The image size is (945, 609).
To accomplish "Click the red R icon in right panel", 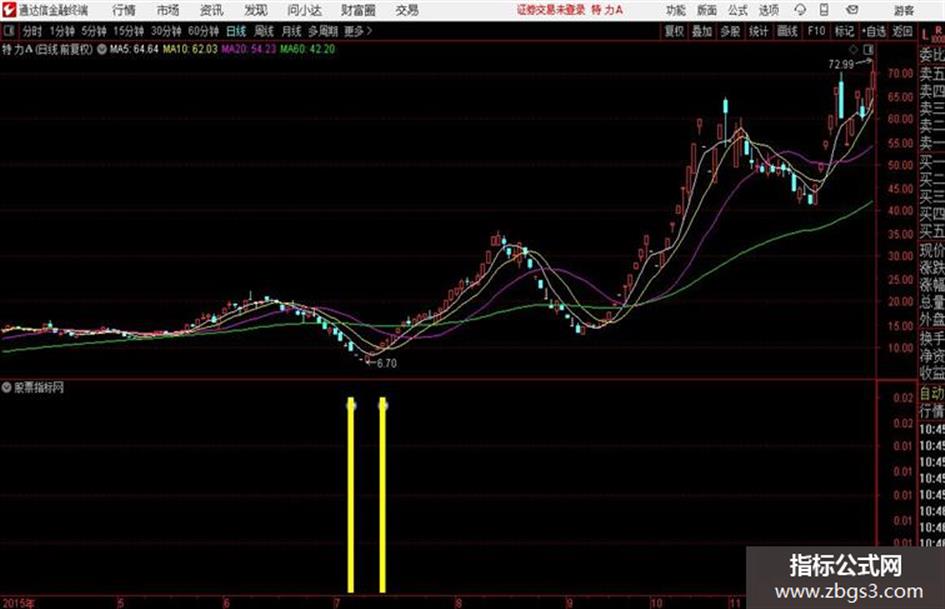I will click(938, 30).
